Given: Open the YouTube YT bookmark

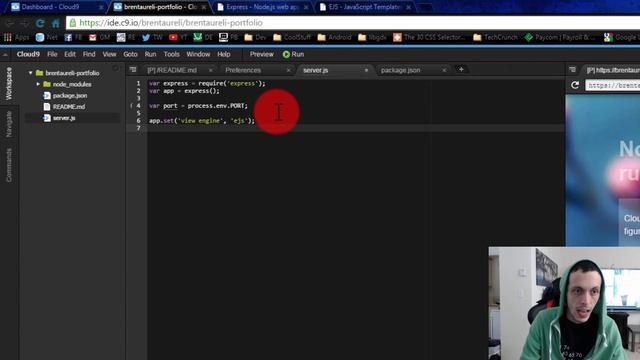Looking at the screenshot, I should click(x=178, y=38).
